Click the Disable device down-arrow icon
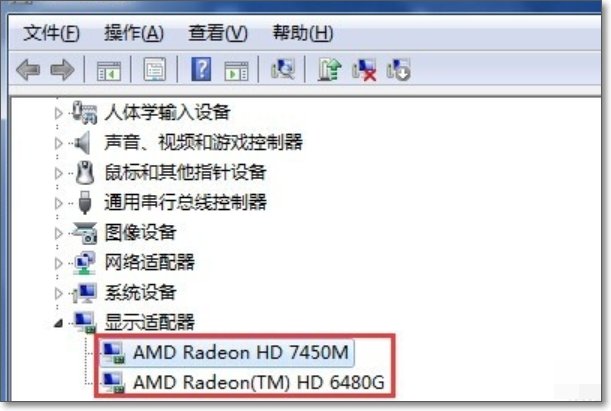Viewport: 611px width, 411px height. coord(398,70)
